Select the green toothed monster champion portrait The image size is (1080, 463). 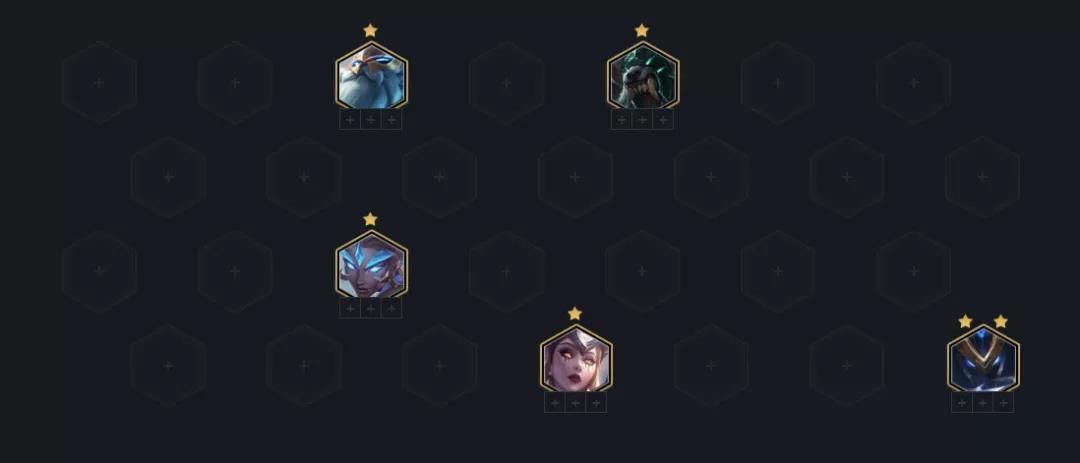[x=643, y=75]
